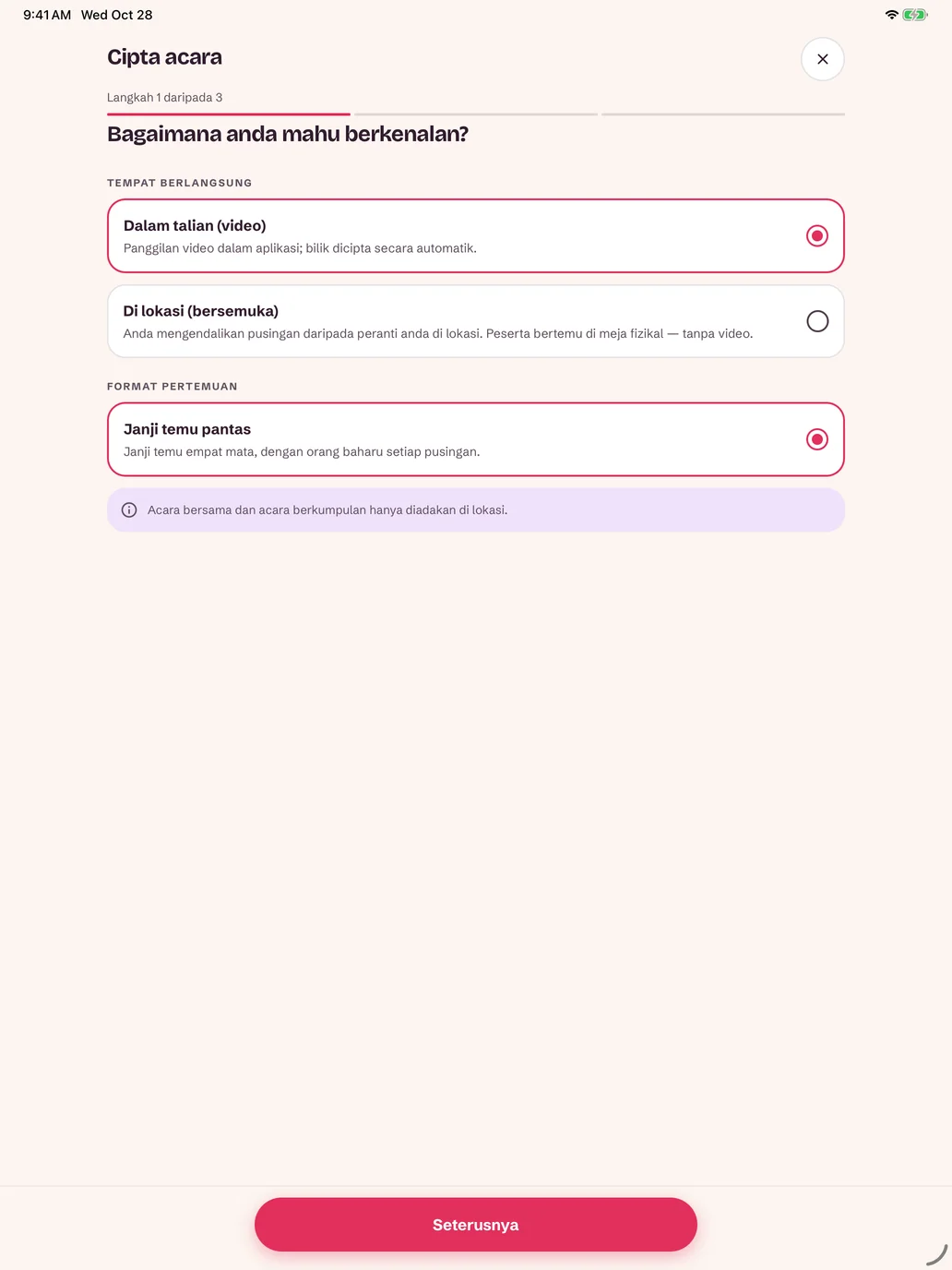Viewport: 952px width, 1270px height.
Task: Select Janji temu pantas radio button
Action: (817, 439)
